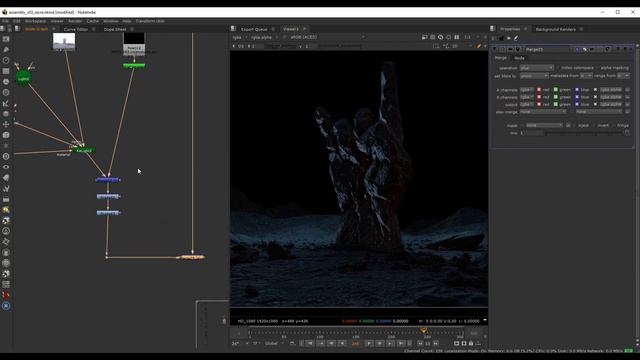Select the Read node thumbnail at graph top left
The height and width of the screenshot is (360, 640).
pos(64,42)
